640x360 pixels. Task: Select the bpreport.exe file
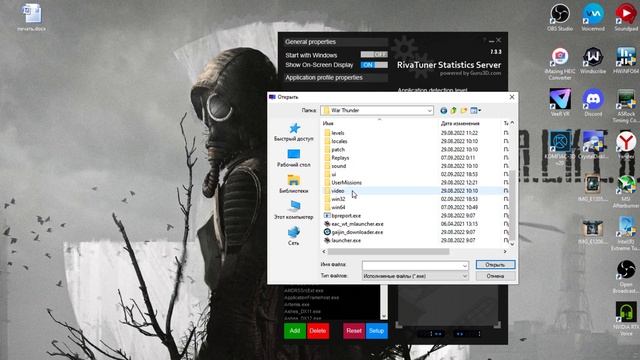pos(346,216)
